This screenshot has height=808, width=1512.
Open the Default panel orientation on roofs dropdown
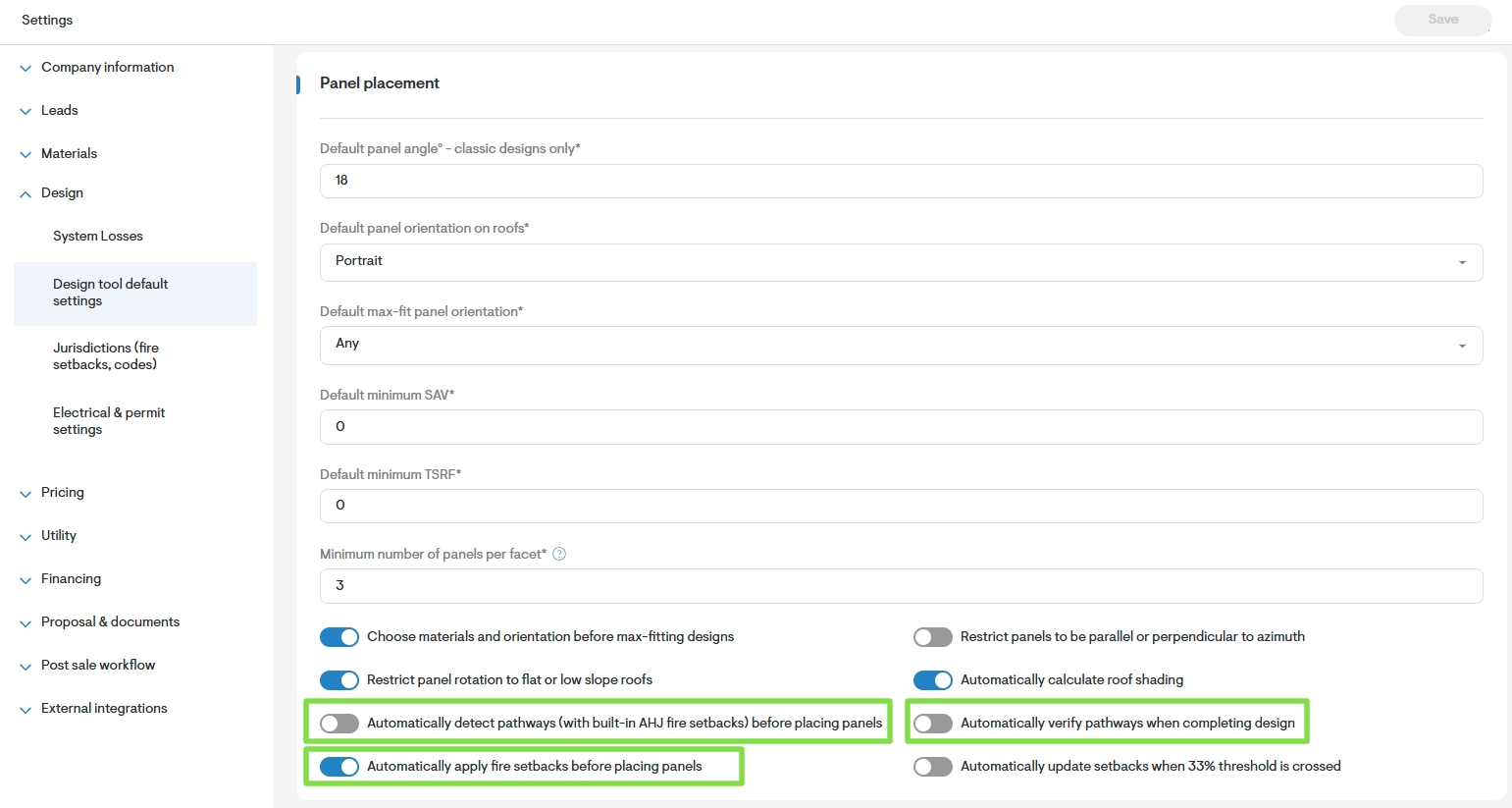(901, 262)
